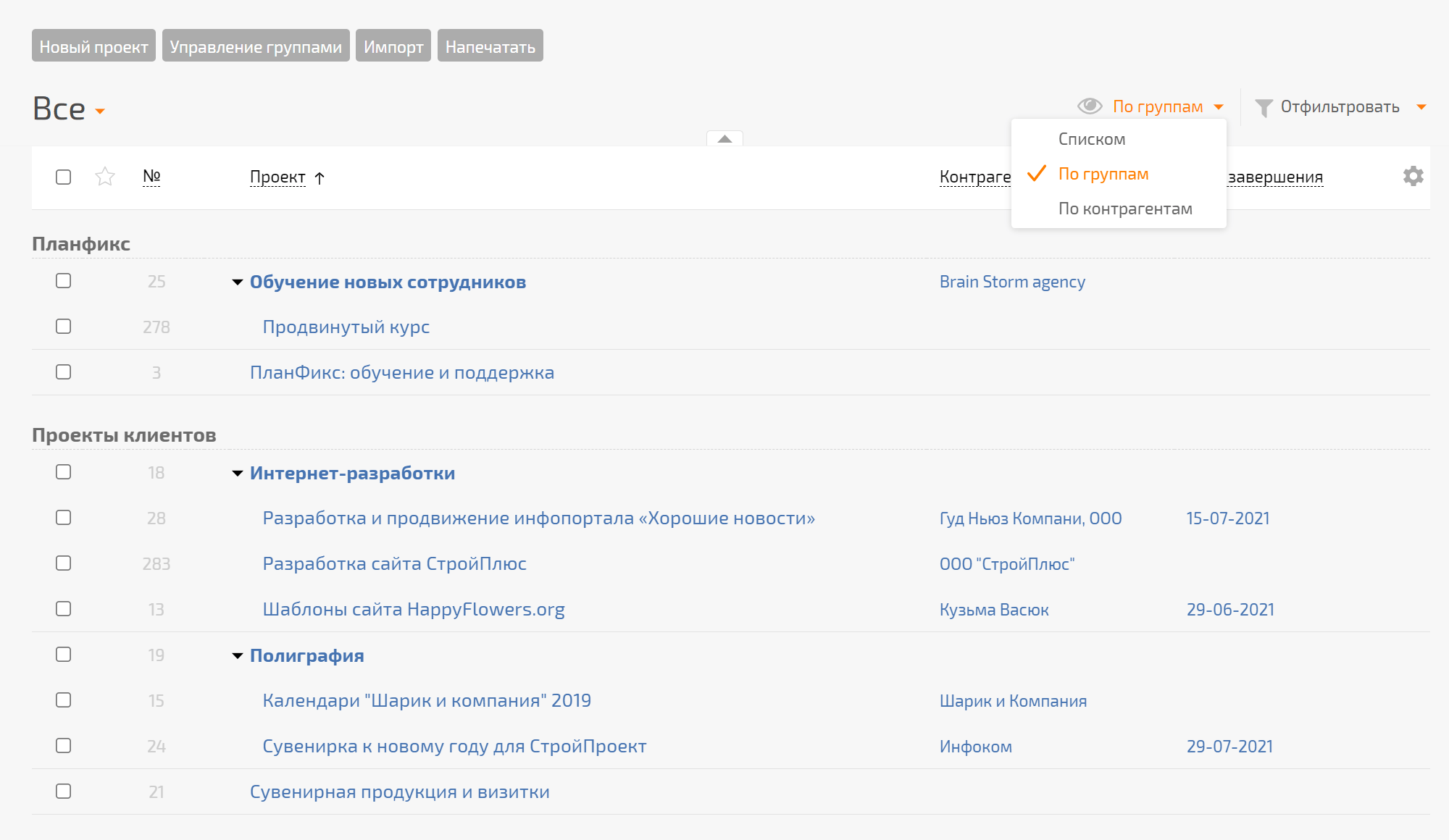Click the Новый проект button
Image resolution: width=1449 pixels, height=840 pixels.
(x=93, y=46)
